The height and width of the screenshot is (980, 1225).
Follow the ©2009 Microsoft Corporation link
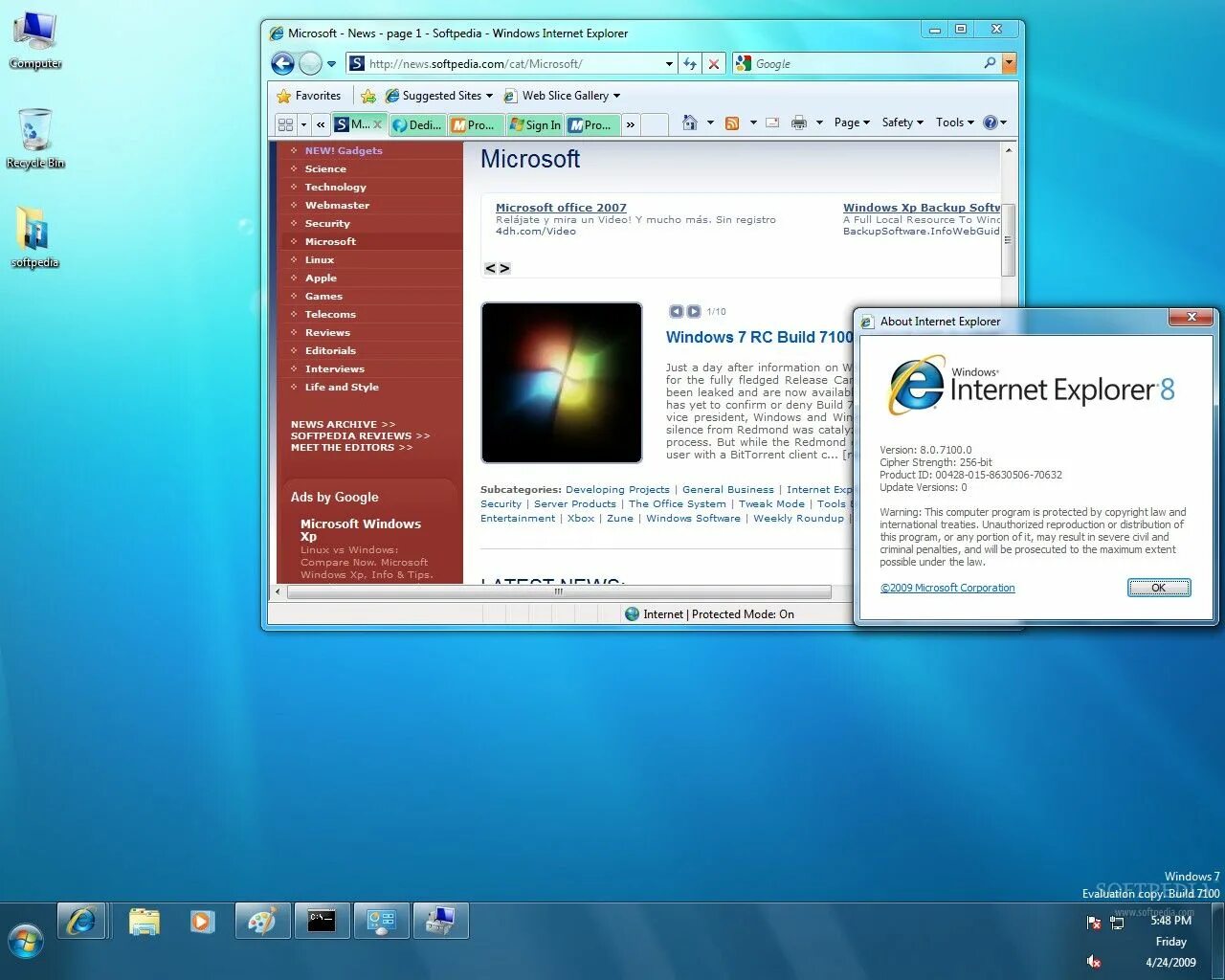[947, 588]
